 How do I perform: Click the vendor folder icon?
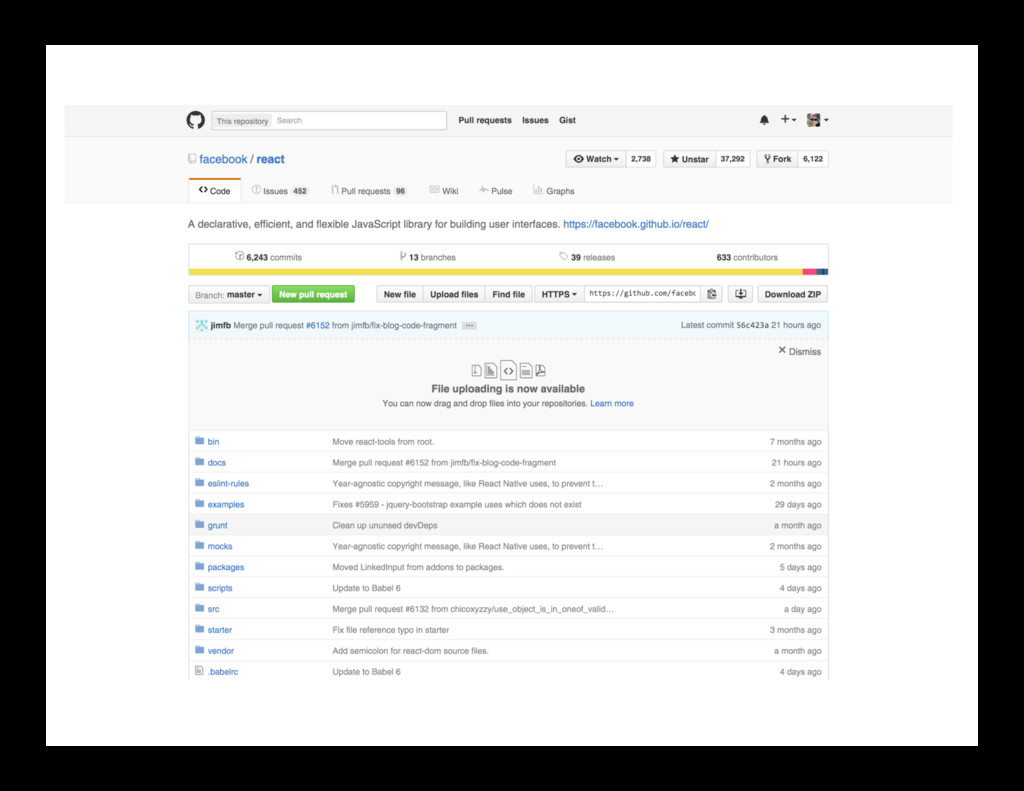click(199, 650)
